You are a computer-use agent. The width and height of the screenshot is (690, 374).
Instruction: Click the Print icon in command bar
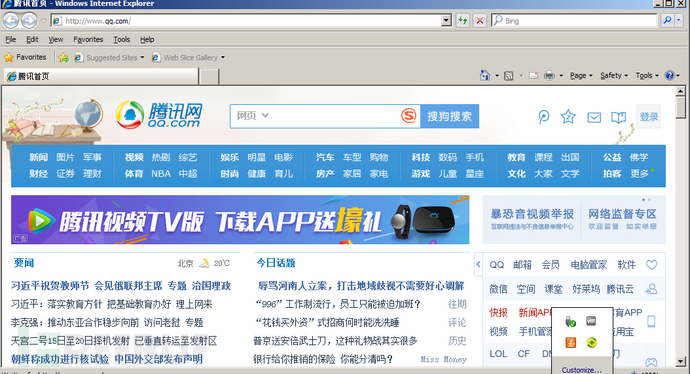(x=549, y=76)
